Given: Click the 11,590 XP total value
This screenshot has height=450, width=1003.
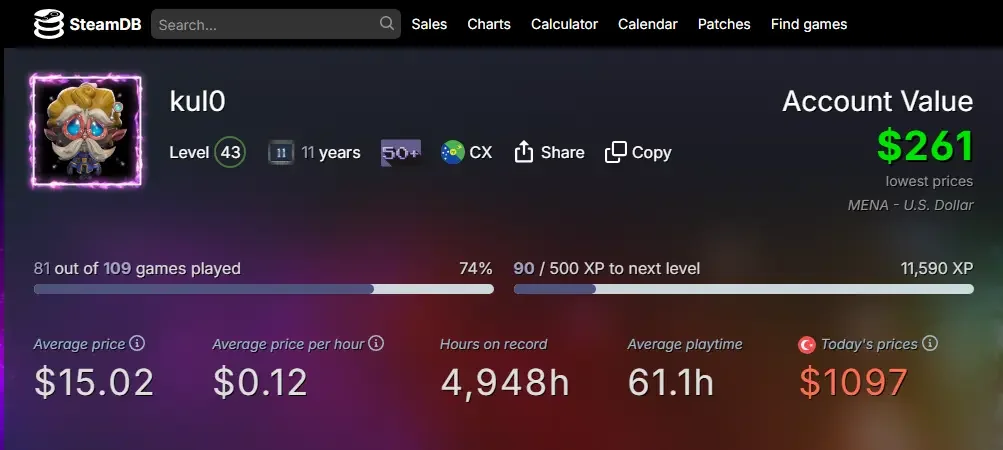Looking at the screenshot, I should (x=936, y=269).
